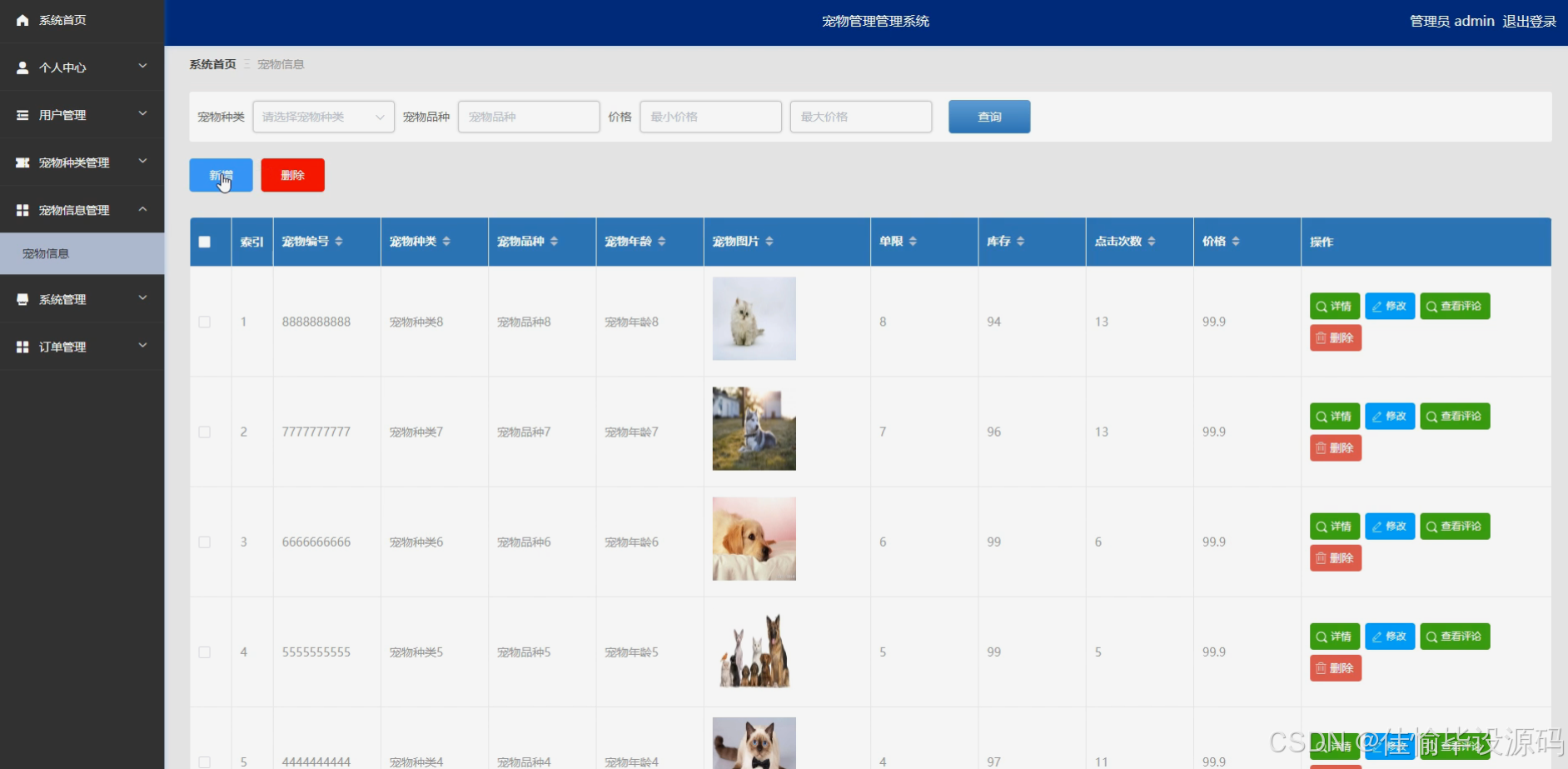The height and width of the screenshot is (769, 1568).
Task: View comments for pet 6666666666
Action: tap(1455, 526)
